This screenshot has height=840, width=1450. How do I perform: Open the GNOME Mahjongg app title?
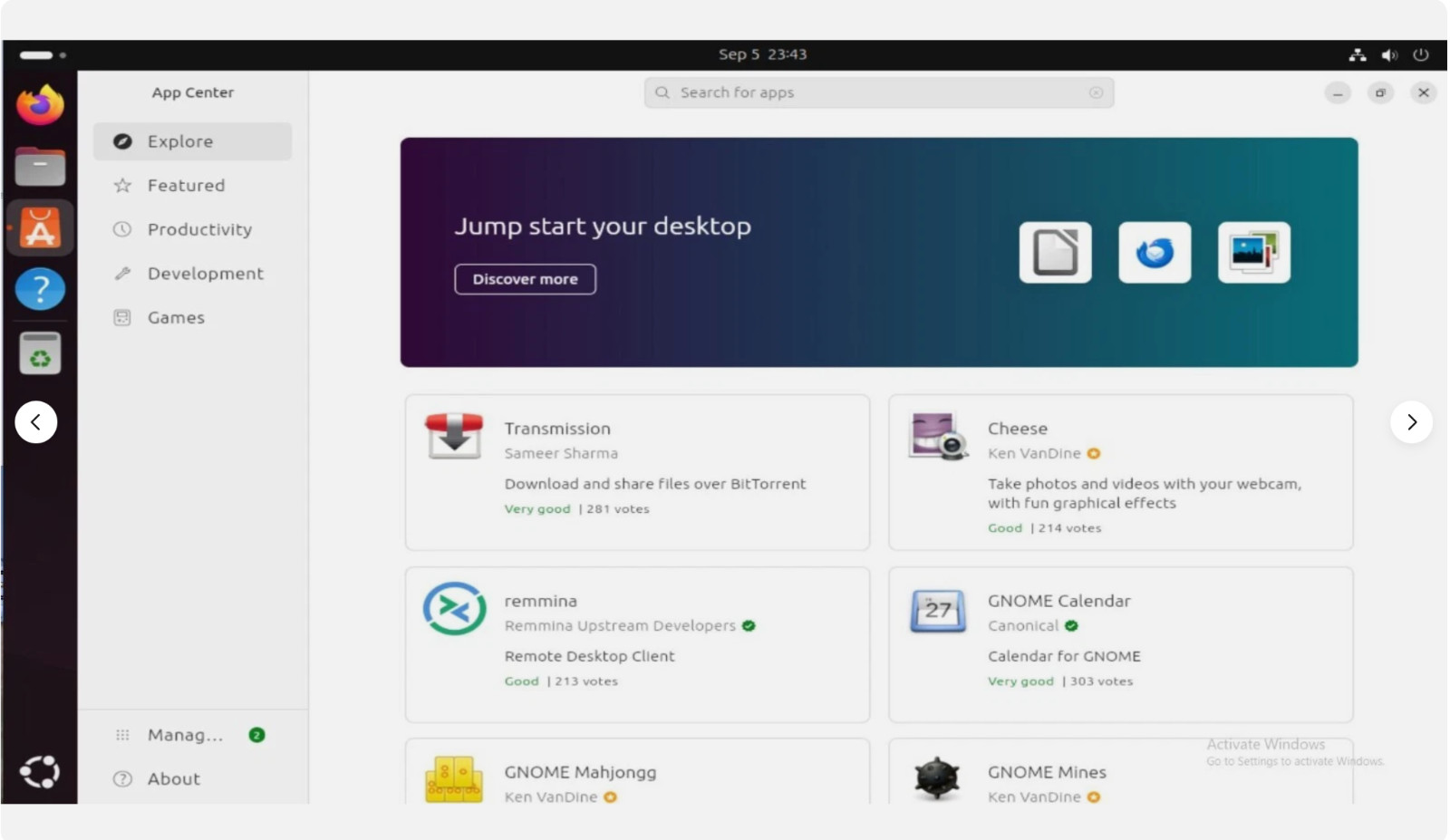[x=580, y=773]
